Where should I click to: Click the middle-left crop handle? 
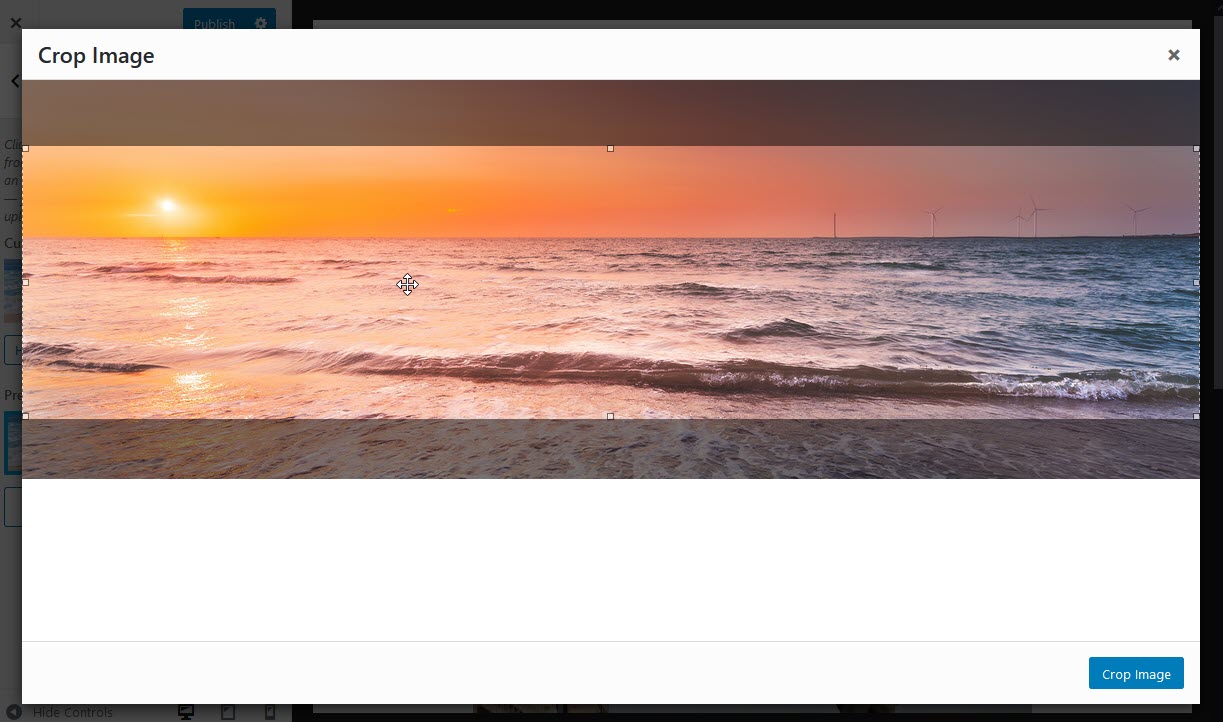click(25, 282)
